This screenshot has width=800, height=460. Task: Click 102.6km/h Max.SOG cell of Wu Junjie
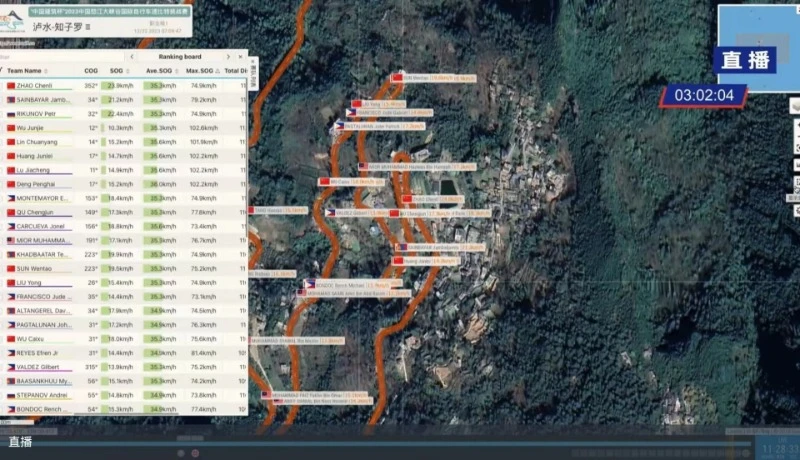coord(204,128)
